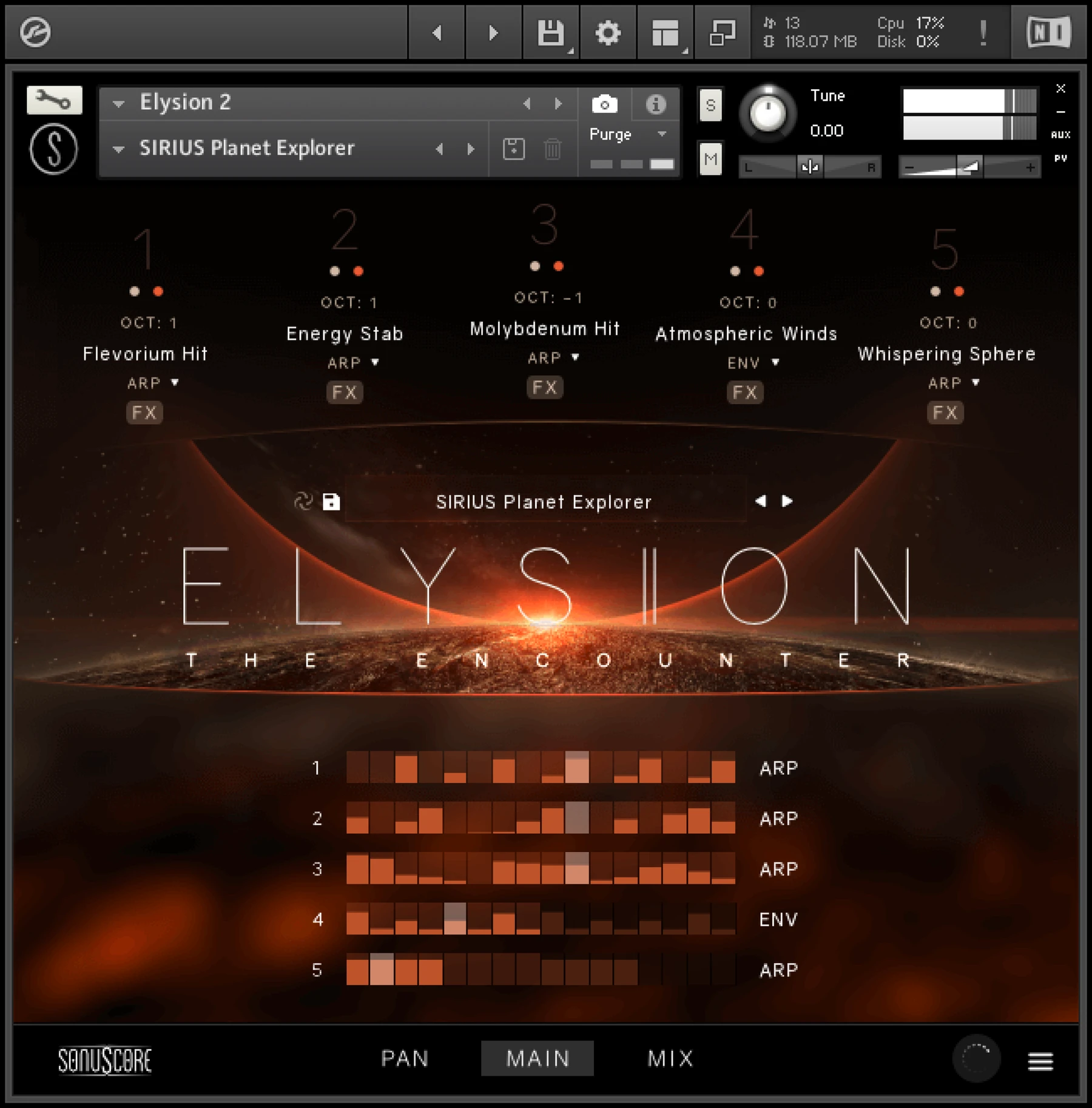Viewport: 1092px width, 1108px height.
Task: Click the L/R pan slider
Action: click(x=809, y=167)
